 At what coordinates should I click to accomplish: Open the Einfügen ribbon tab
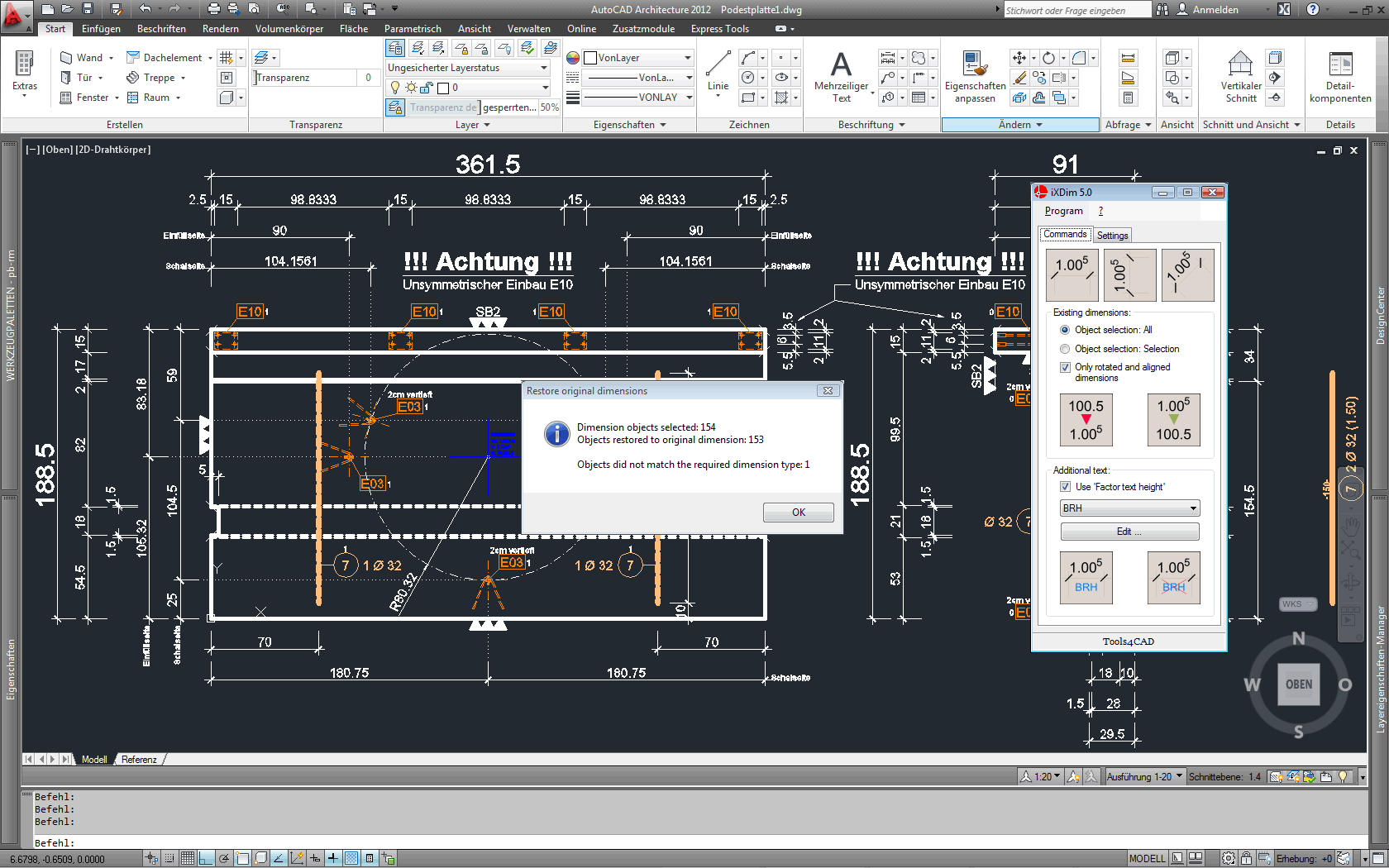pyautogui.click(x=101, y=29)
